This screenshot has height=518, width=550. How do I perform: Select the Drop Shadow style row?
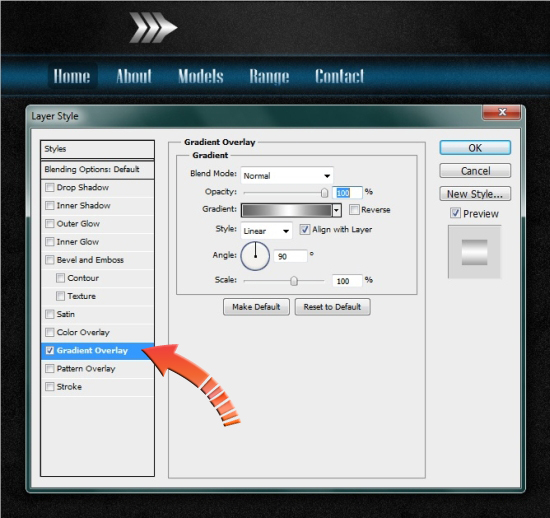point(98,188)
